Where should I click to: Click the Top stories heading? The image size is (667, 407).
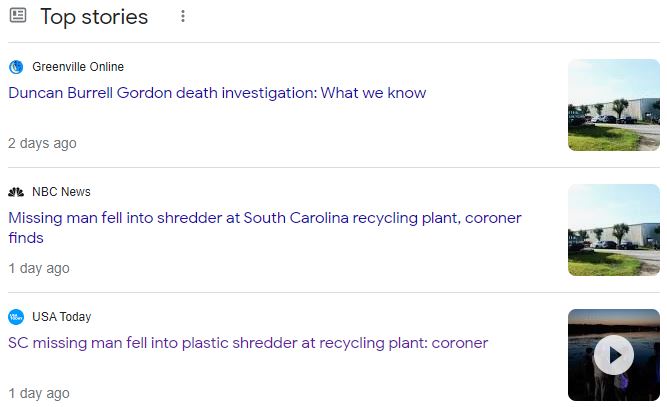(94, 17)
